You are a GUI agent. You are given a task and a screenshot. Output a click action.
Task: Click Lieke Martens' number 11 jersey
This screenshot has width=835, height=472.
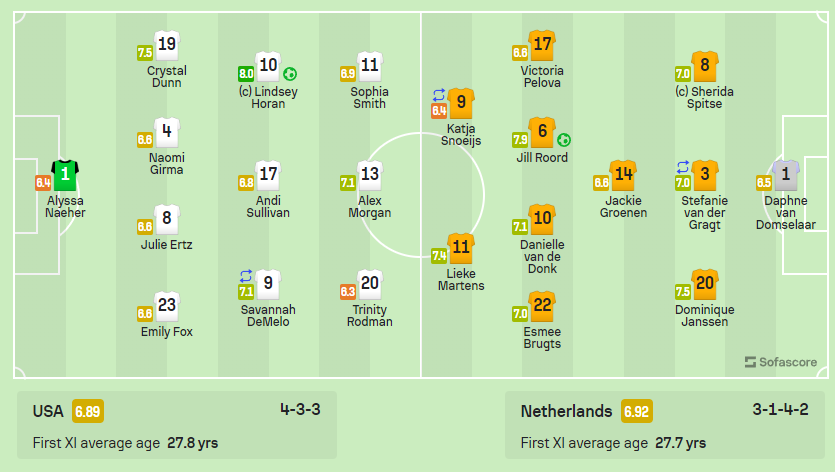pos(461,248)
